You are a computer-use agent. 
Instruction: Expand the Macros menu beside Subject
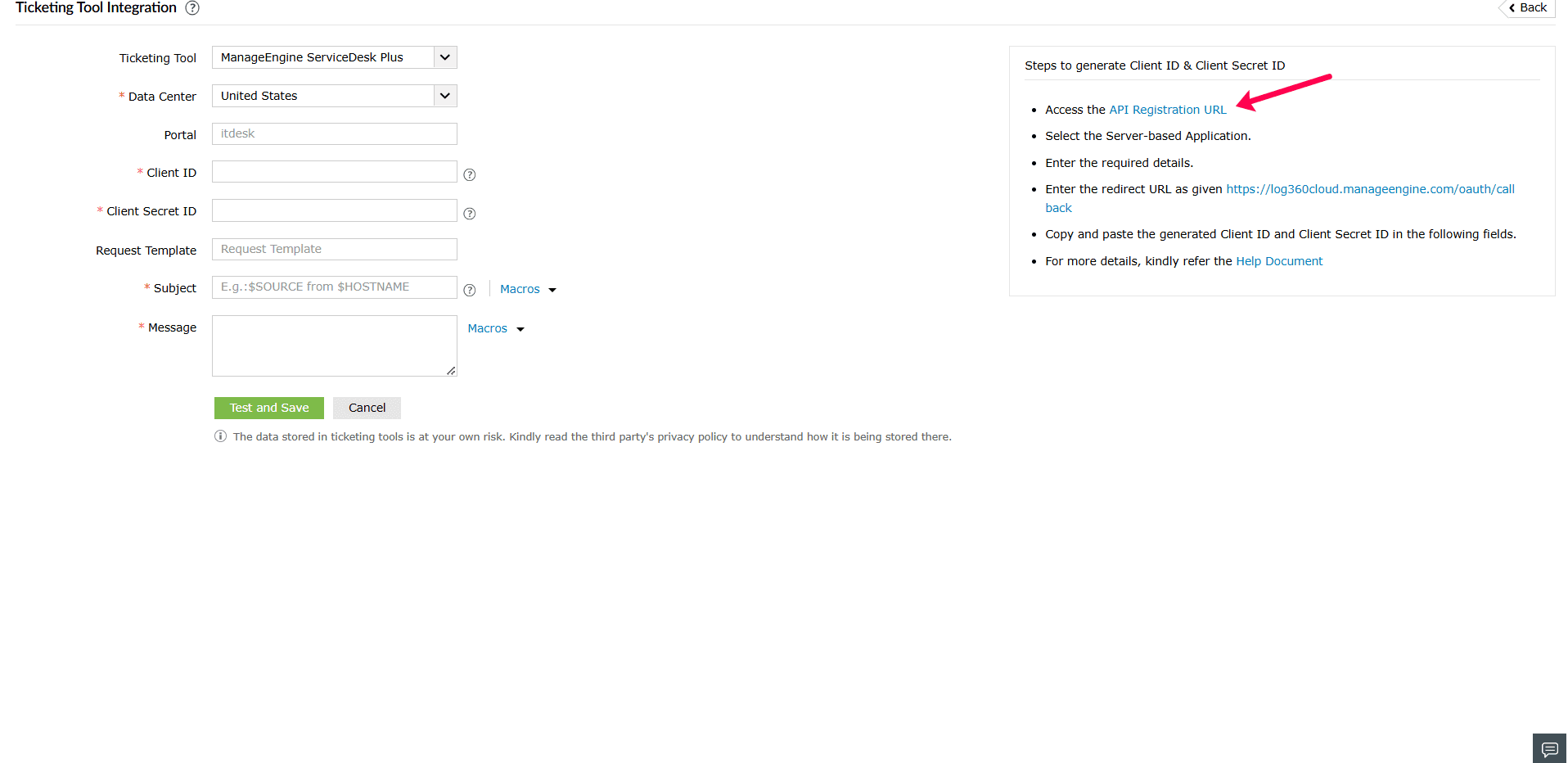coord(528,289)
